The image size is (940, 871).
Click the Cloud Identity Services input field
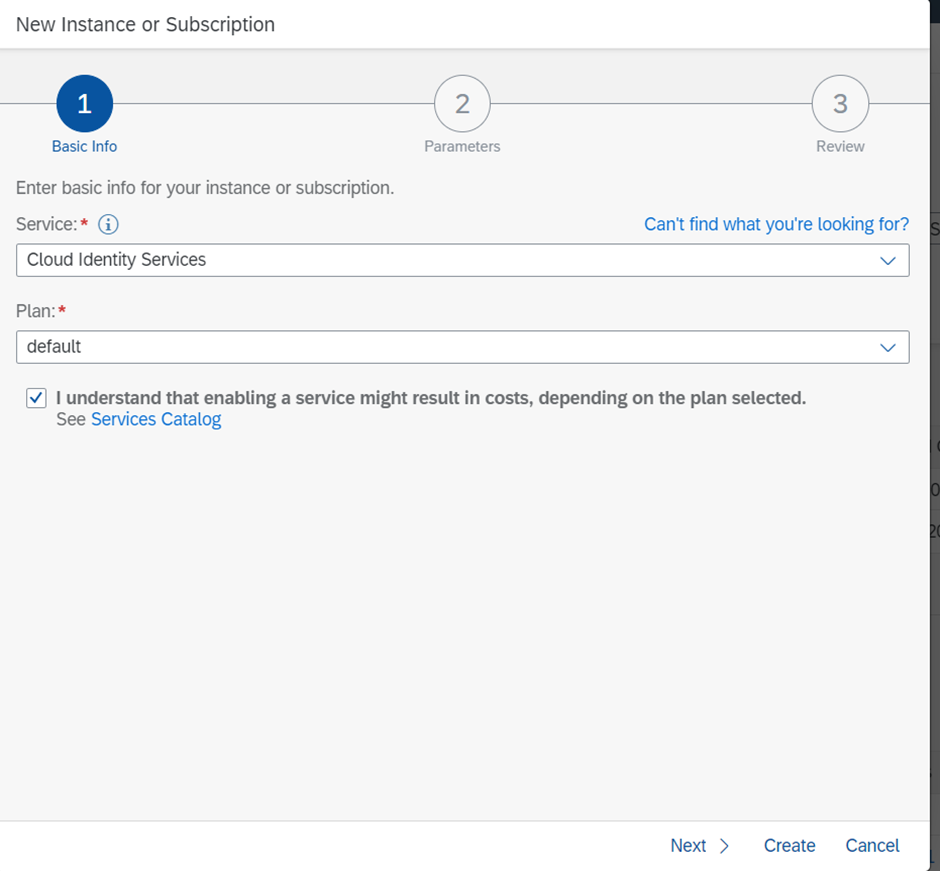440,260
